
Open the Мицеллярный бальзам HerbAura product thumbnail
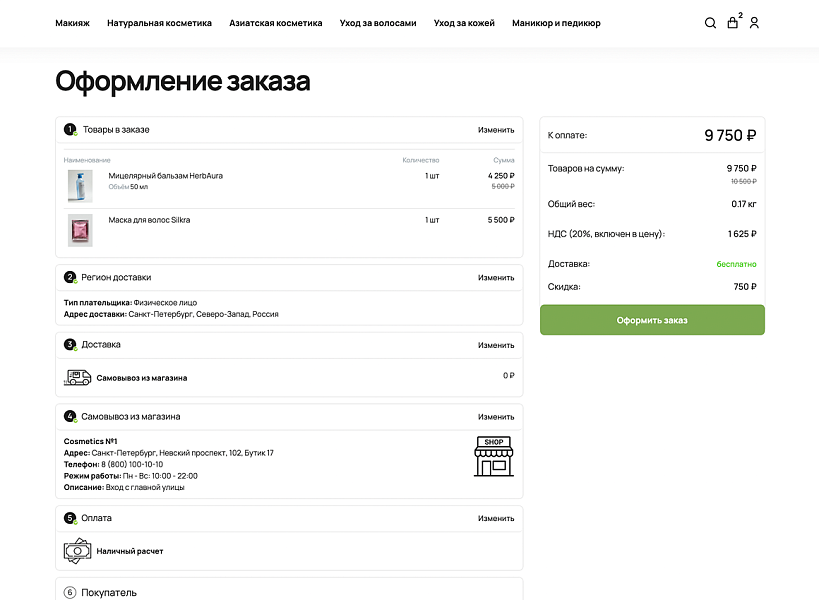click(x=82, y=185)
